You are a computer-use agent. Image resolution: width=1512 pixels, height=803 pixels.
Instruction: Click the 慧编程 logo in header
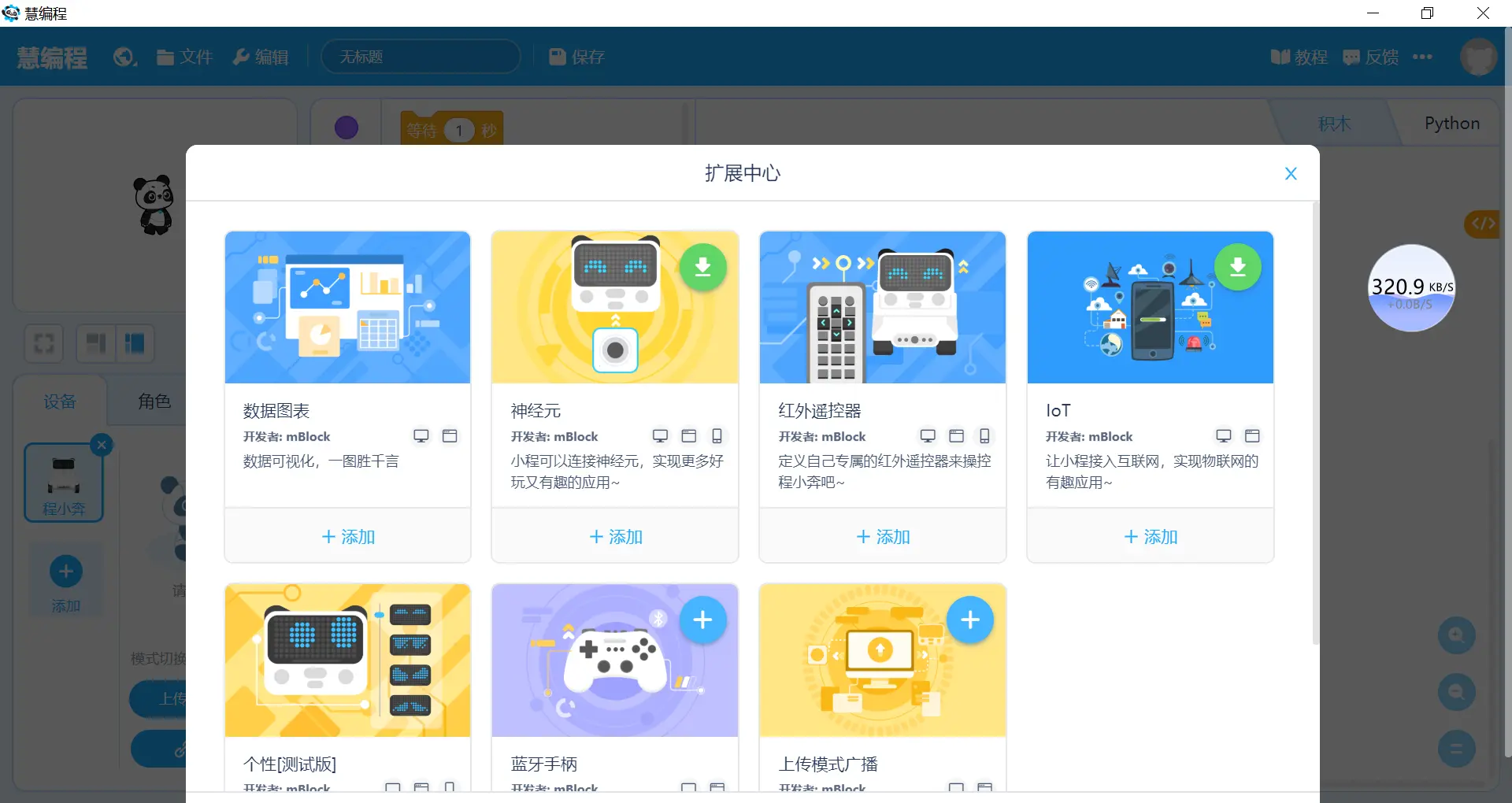pos(52,57)
